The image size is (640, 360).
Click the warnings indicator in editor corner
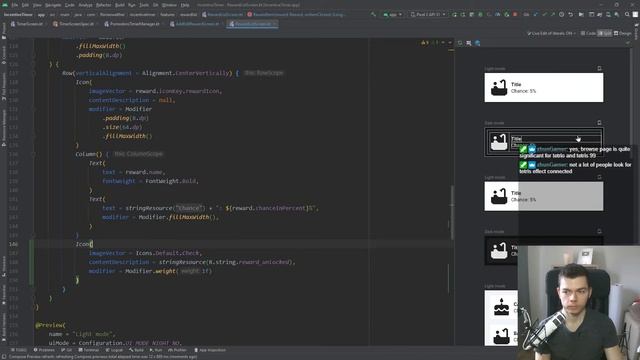coord(425,42)
